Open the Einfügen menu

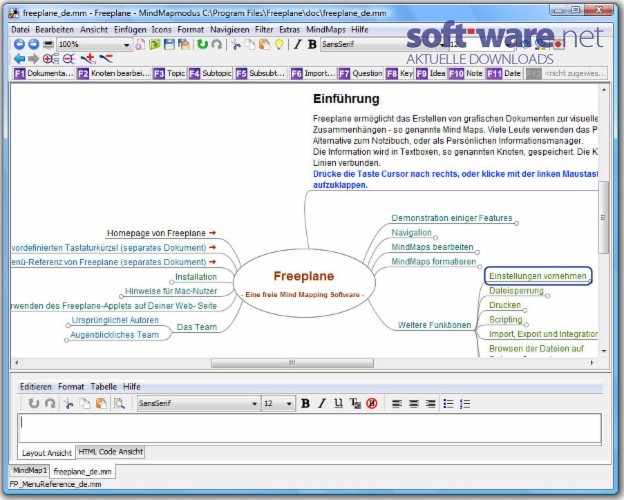point(130,29)
